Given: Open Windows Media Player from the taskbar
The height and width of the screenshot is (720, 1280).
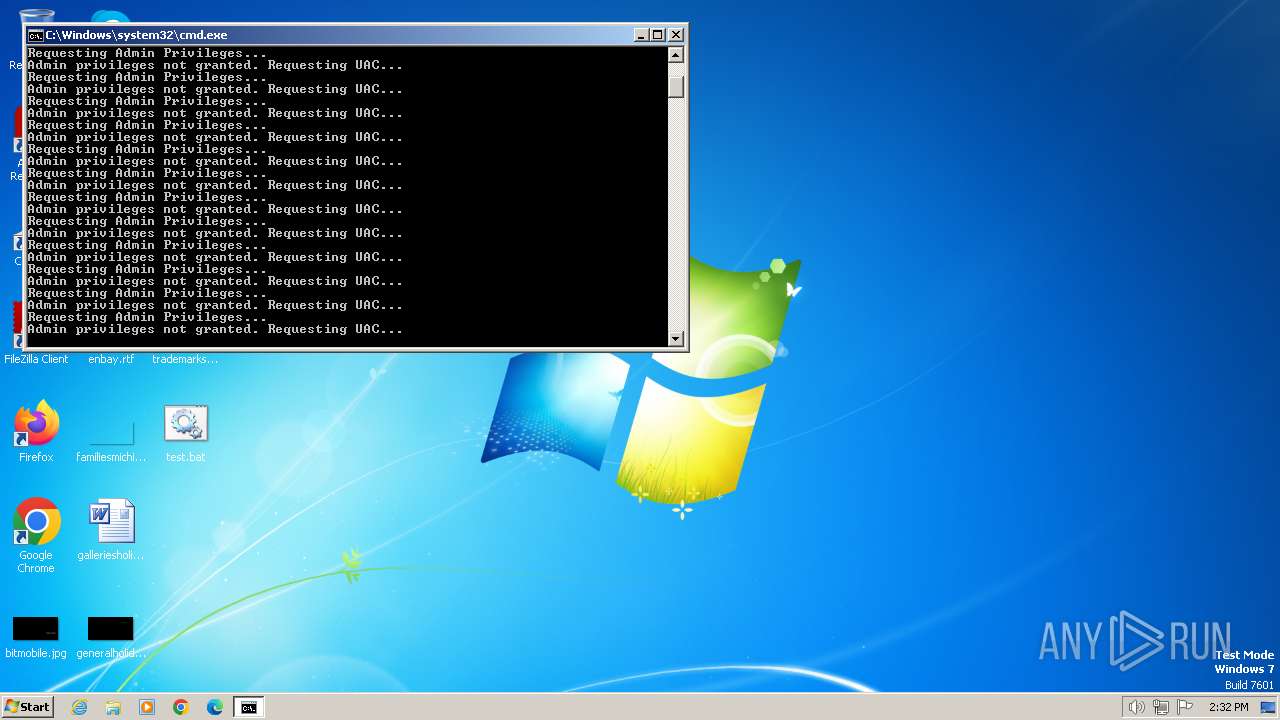Looking at the screenshot, I should pyautogui.click(x=147, y=707).
